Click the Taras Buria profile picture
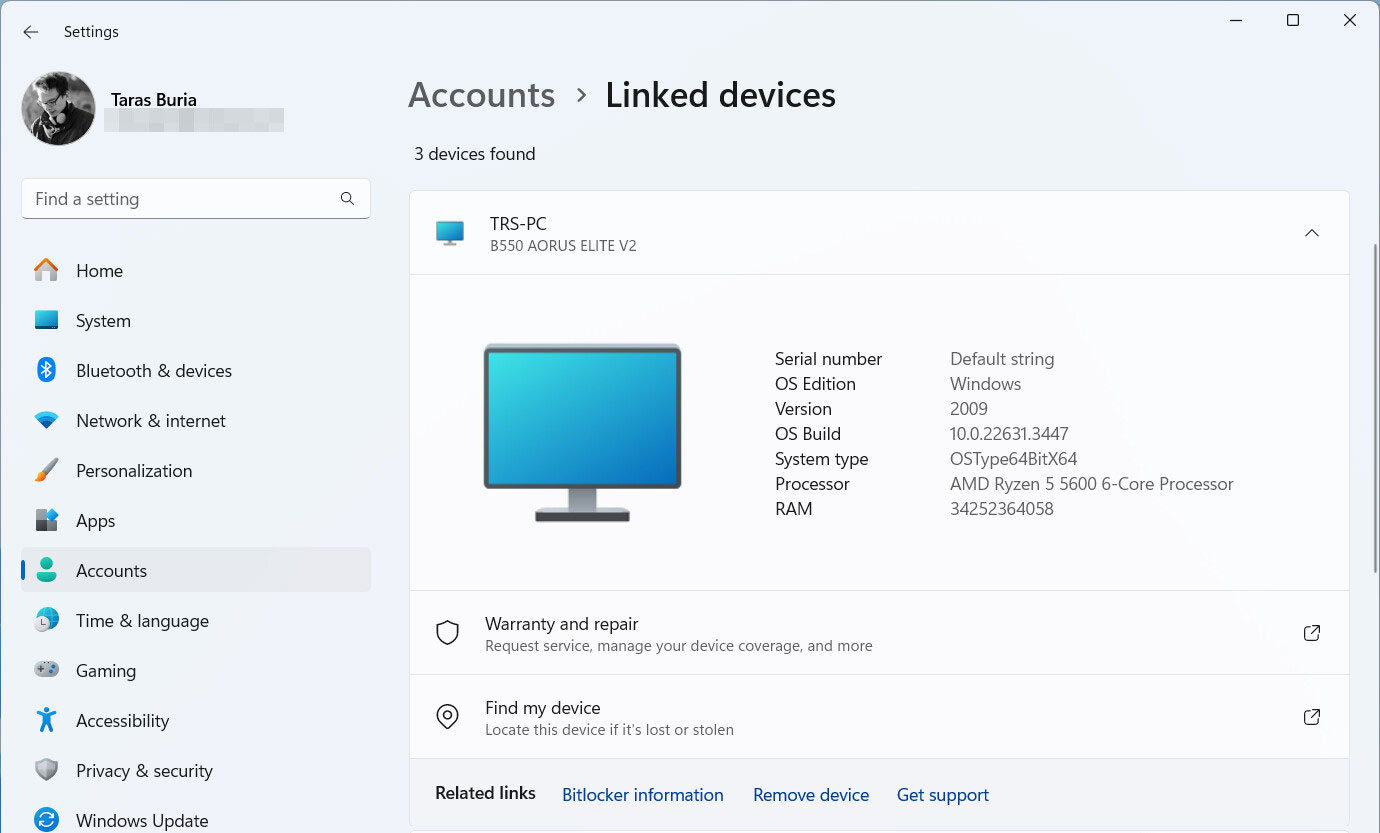Image resolution: width=1380 pixels, height=833 pixels. (x=59, y=108)
